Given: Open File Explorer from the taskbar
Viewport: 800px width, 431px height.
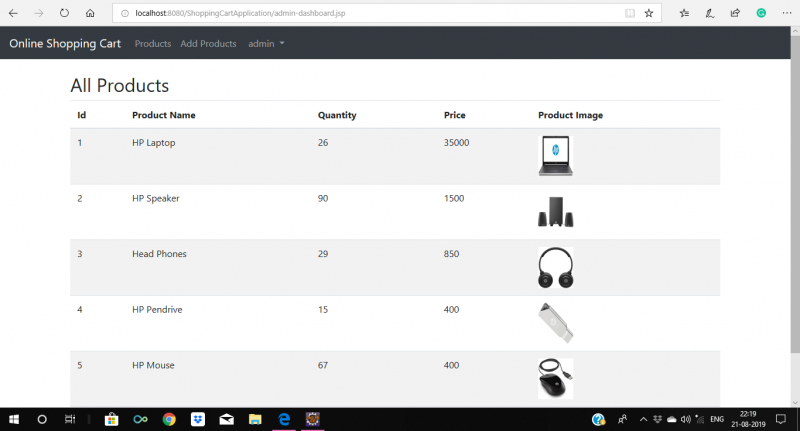Looking at the screenshot, I should click(255, 419).
